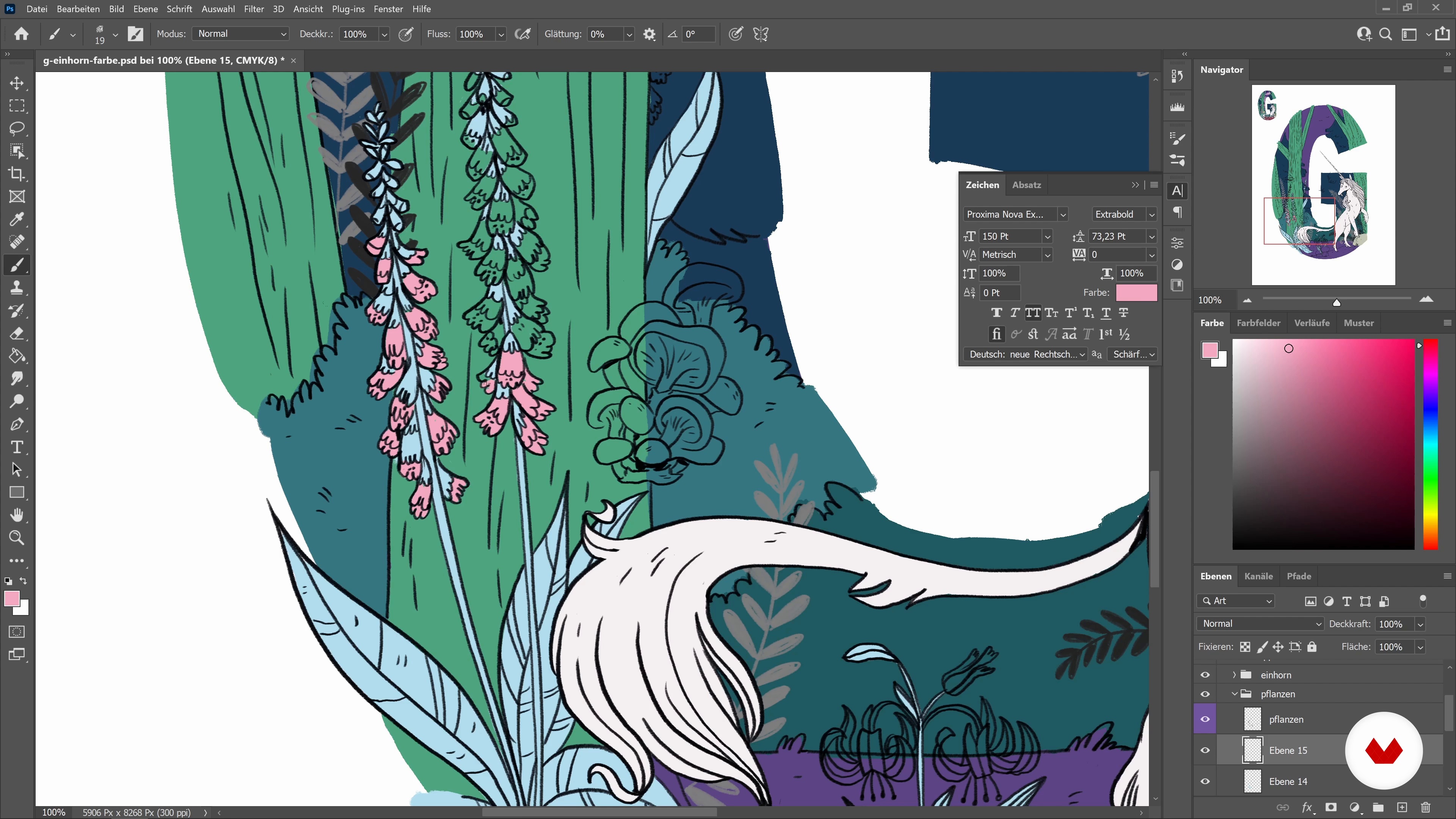
Task: Select the Move tool
Action: pos(17,83)
